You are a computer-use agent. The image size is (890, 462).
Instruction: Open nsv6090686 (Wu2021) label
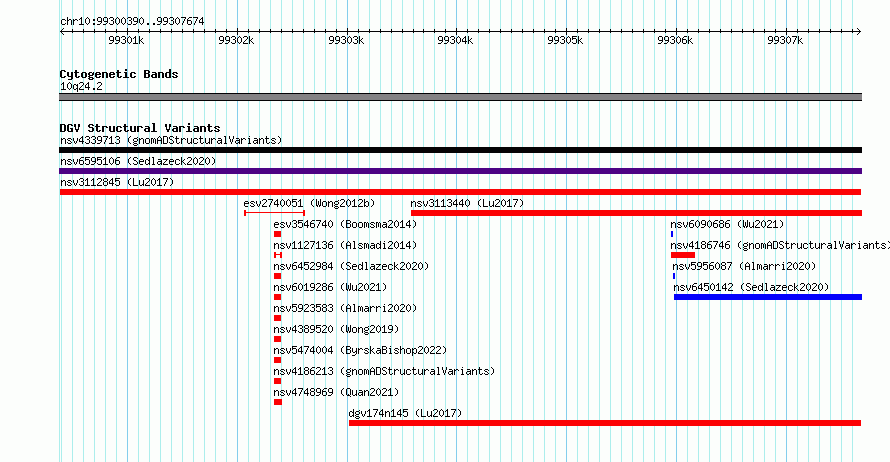click(x=727, y=224)
